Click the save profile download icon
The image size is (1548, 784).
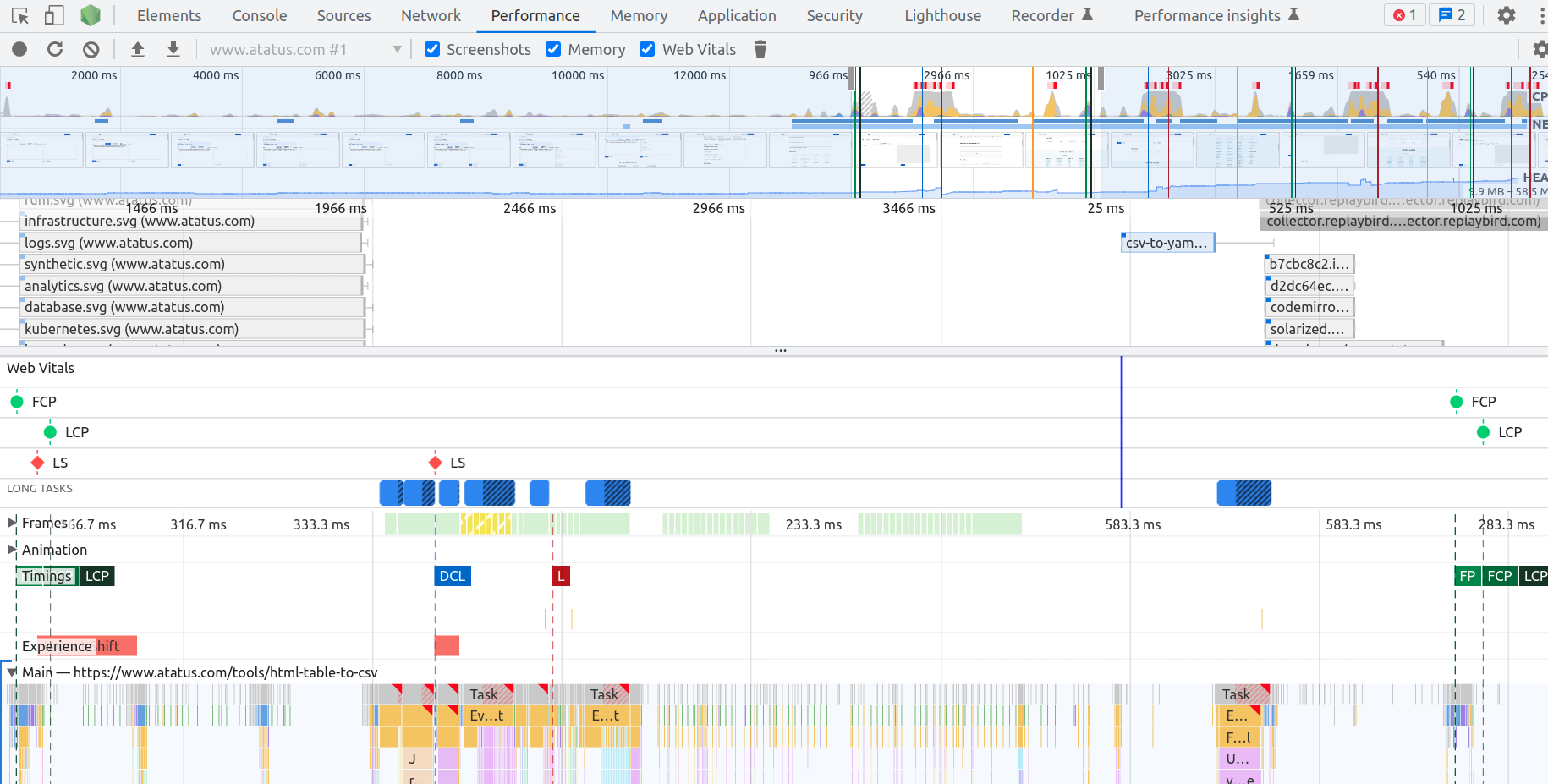click(173, 49)
